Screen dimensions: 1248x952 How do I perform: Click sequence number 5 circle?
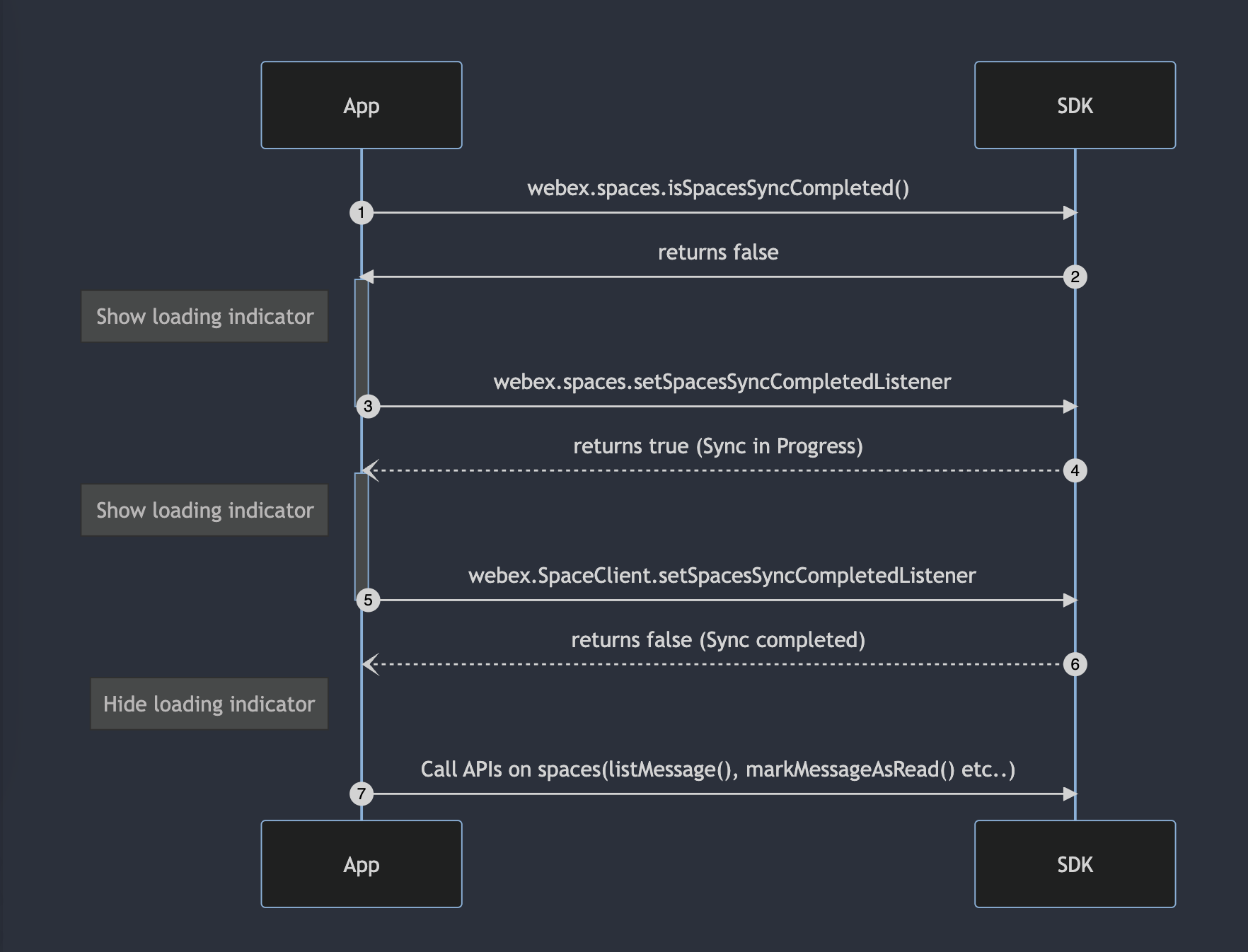[368, 600]
